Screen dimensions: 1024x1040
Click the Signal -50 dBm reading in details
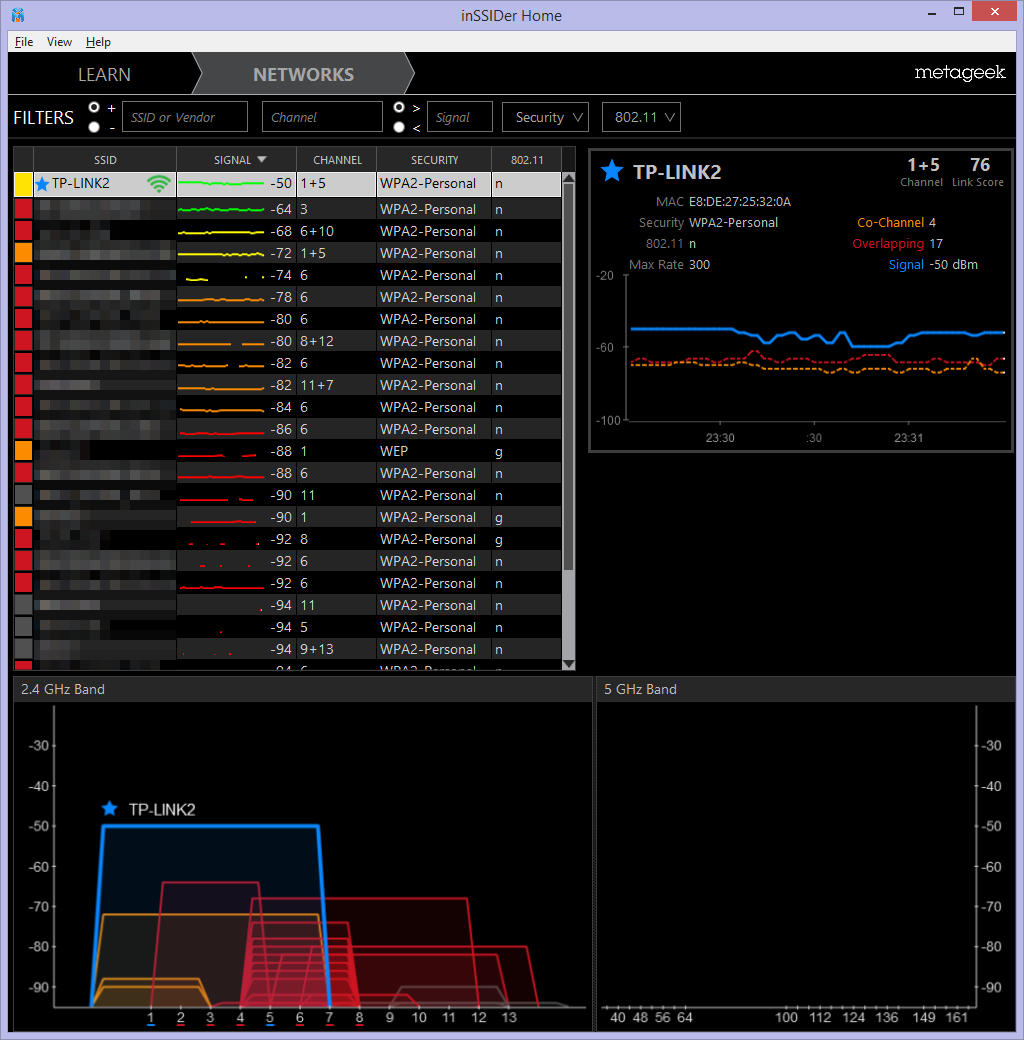(933, 265)
